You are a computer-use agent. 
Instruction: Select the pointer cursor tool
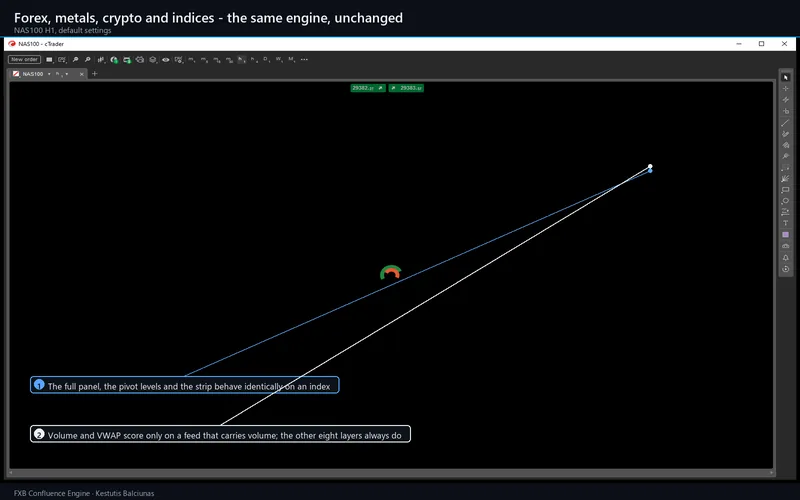pyautogui.click(x=786, y=77)
